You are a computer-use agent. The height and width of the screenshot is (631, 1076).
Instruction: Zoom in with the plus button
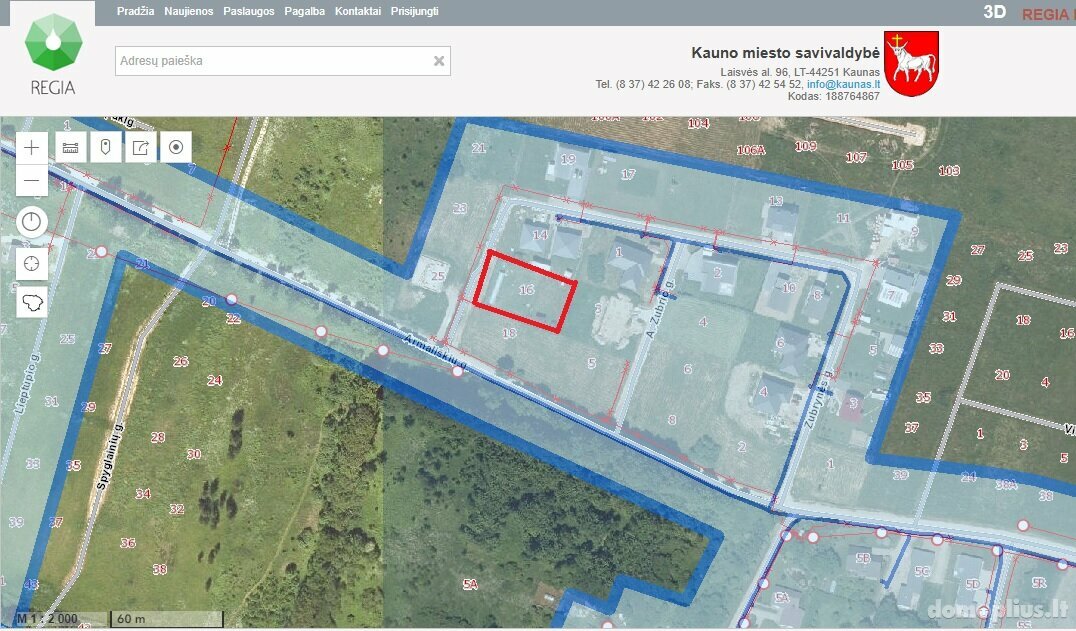[x=32, y=147]
